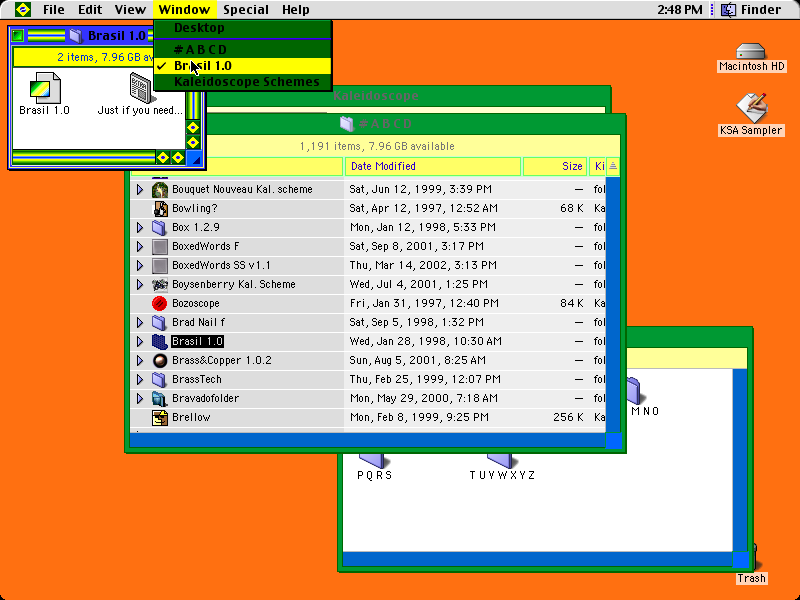Screen dimensions: 800x600
Task: Click the BoxedWords F folder icon
Action: (x=160, y=246)
